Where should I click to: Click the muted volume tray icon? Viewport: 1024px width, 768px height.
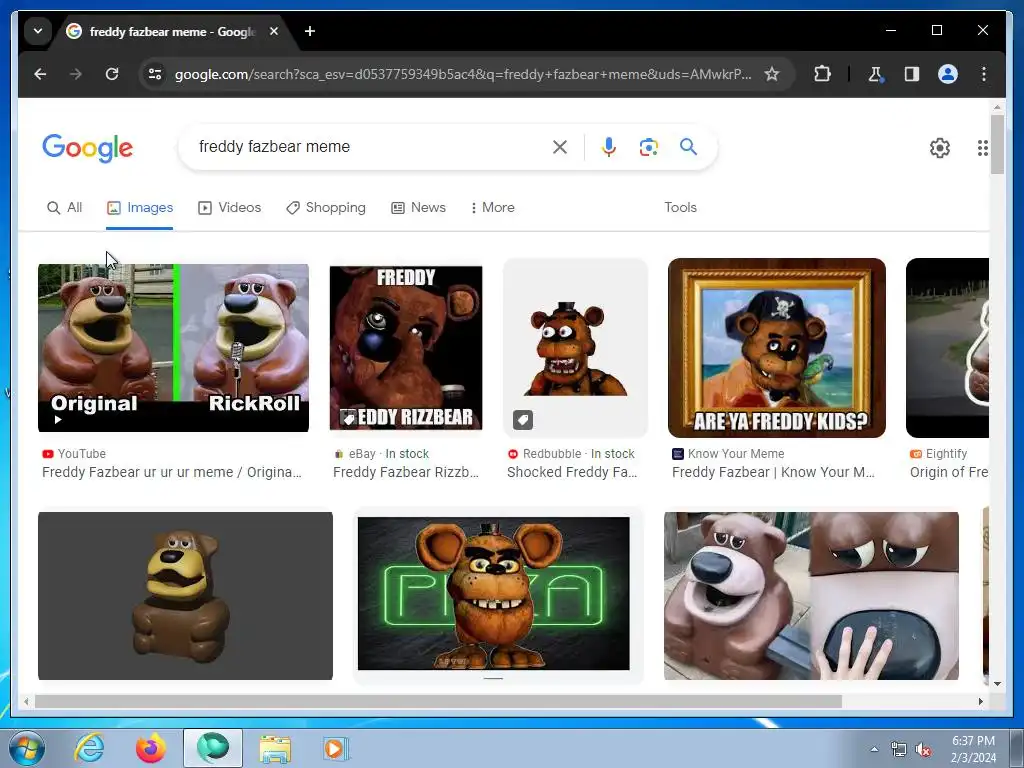[923, 750]
